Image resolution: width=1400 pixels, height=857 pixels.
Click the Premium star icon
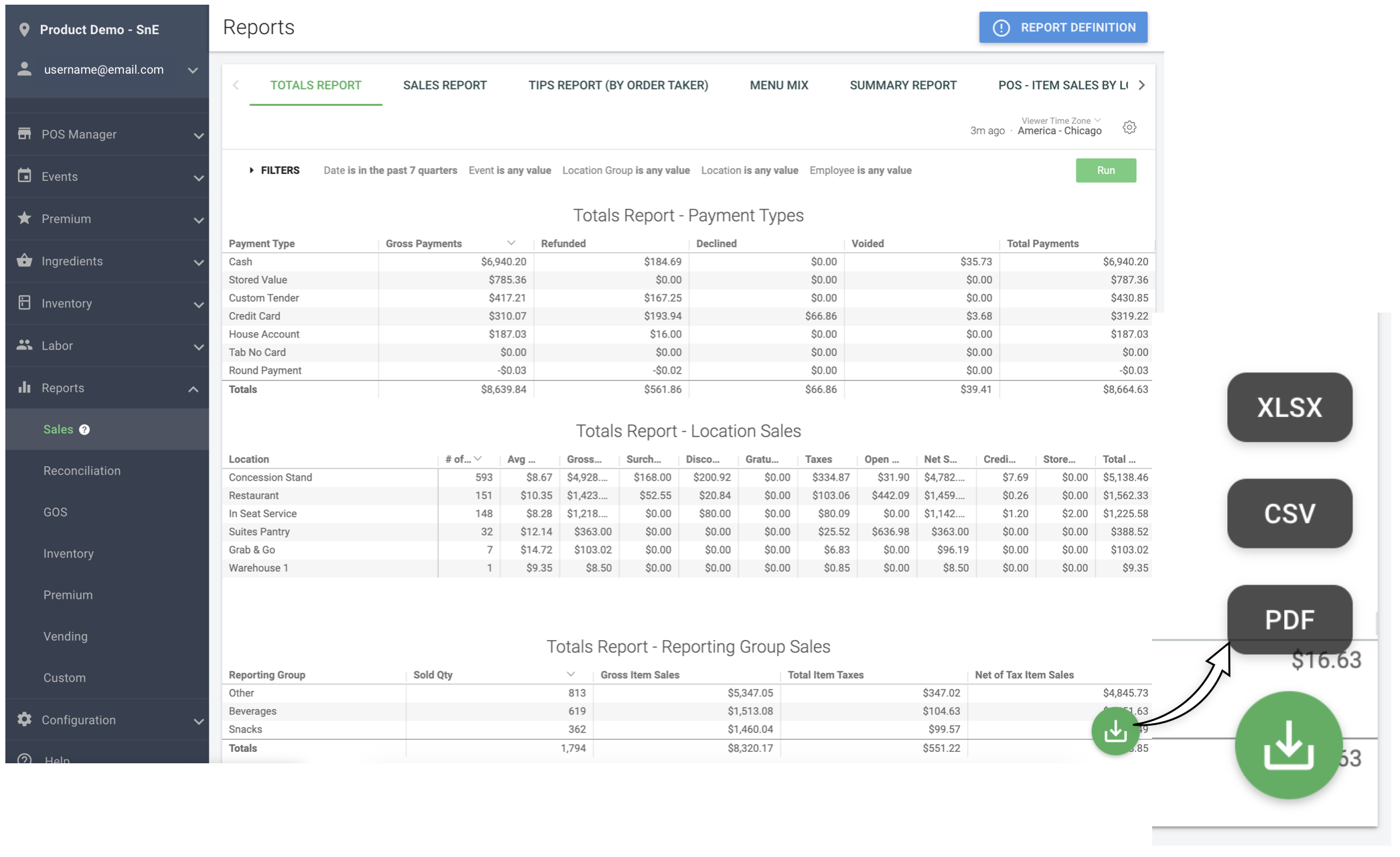click(x=25, y=218)
